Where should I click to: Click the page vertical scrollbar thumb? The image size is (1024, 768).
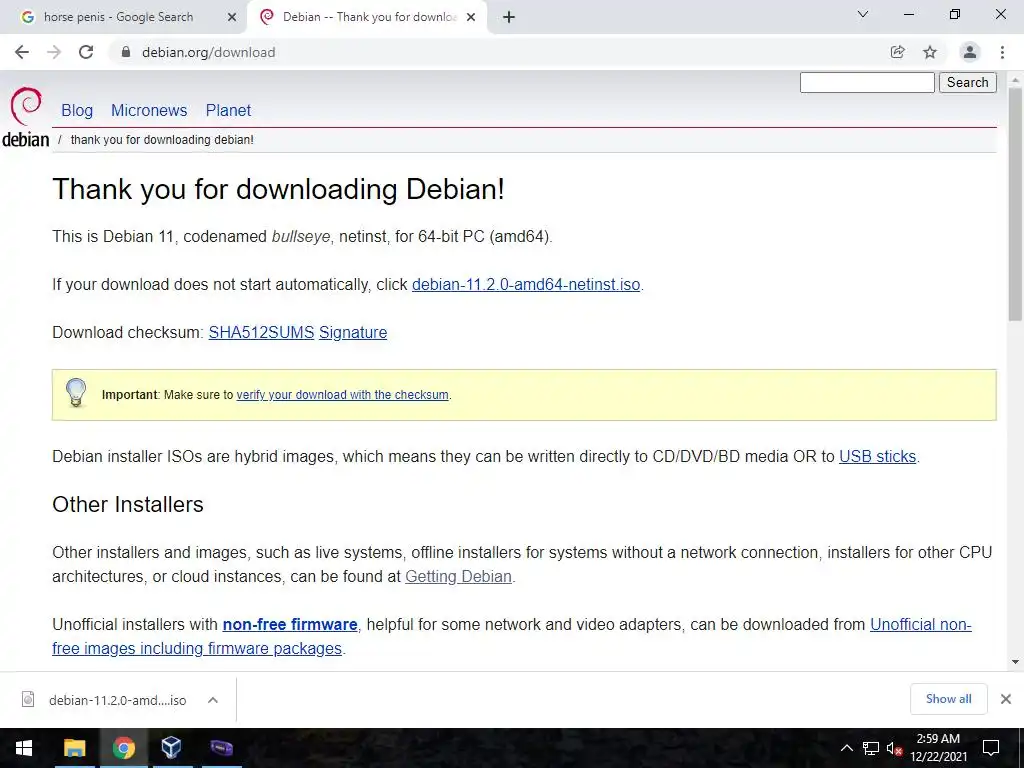(x=1015, y=204)
